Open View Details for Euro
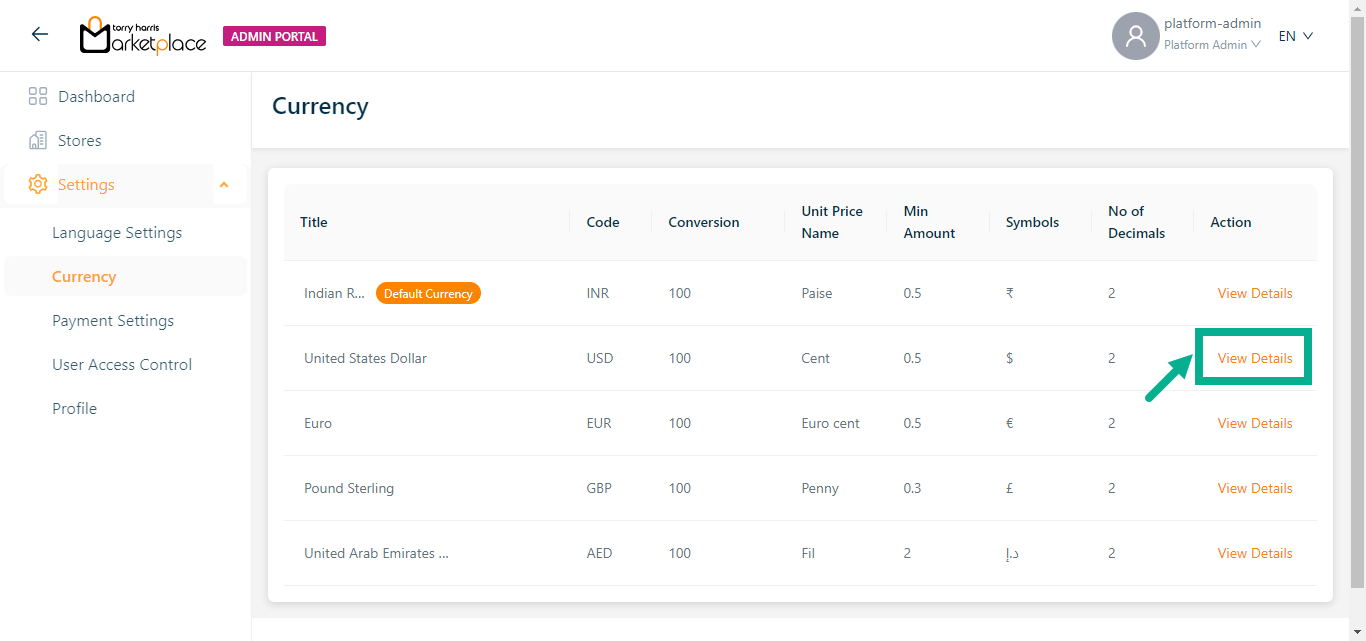 tap(1254, 423)
